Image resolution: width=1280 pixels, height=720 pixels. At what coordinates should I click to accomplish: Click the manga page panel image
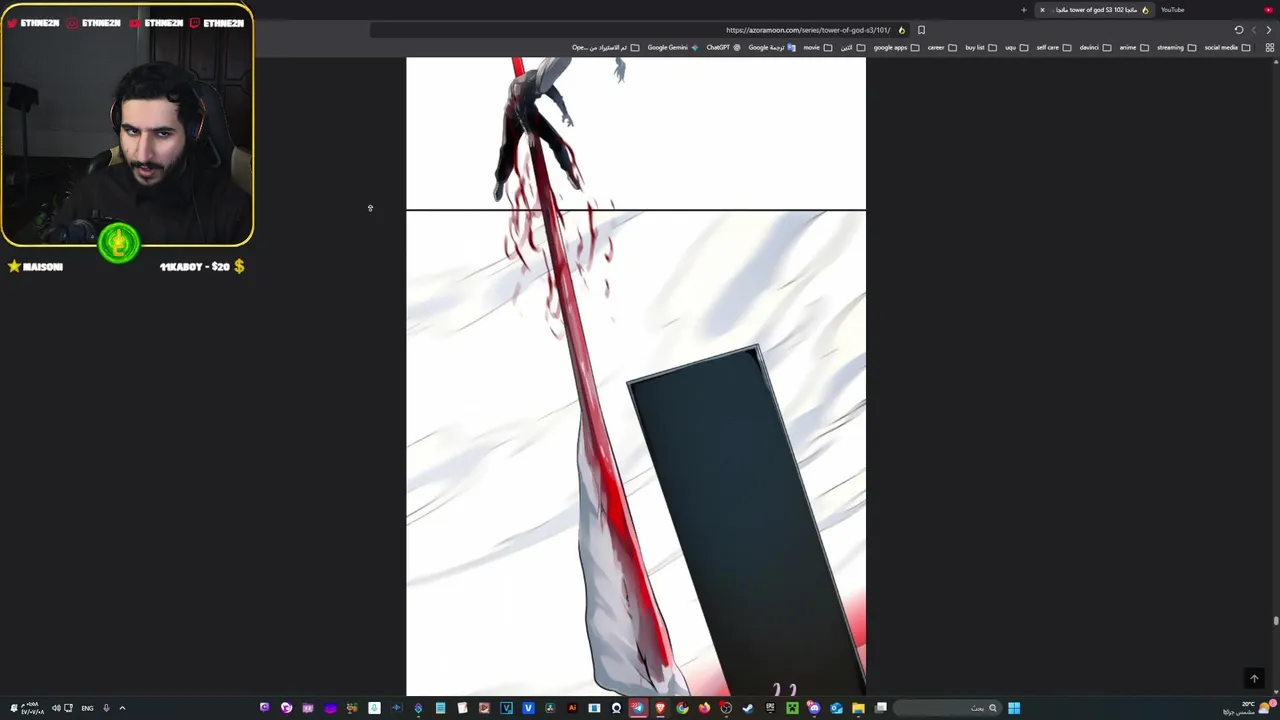[636, 376]
